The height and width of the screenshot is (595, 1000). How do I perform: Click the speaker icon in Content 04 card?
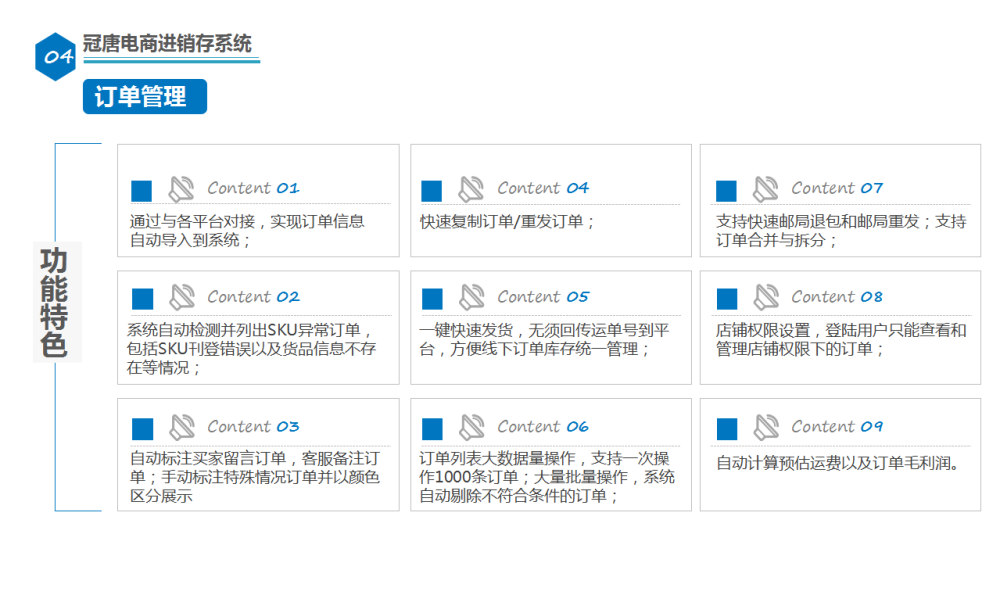(x=471, y=189)
